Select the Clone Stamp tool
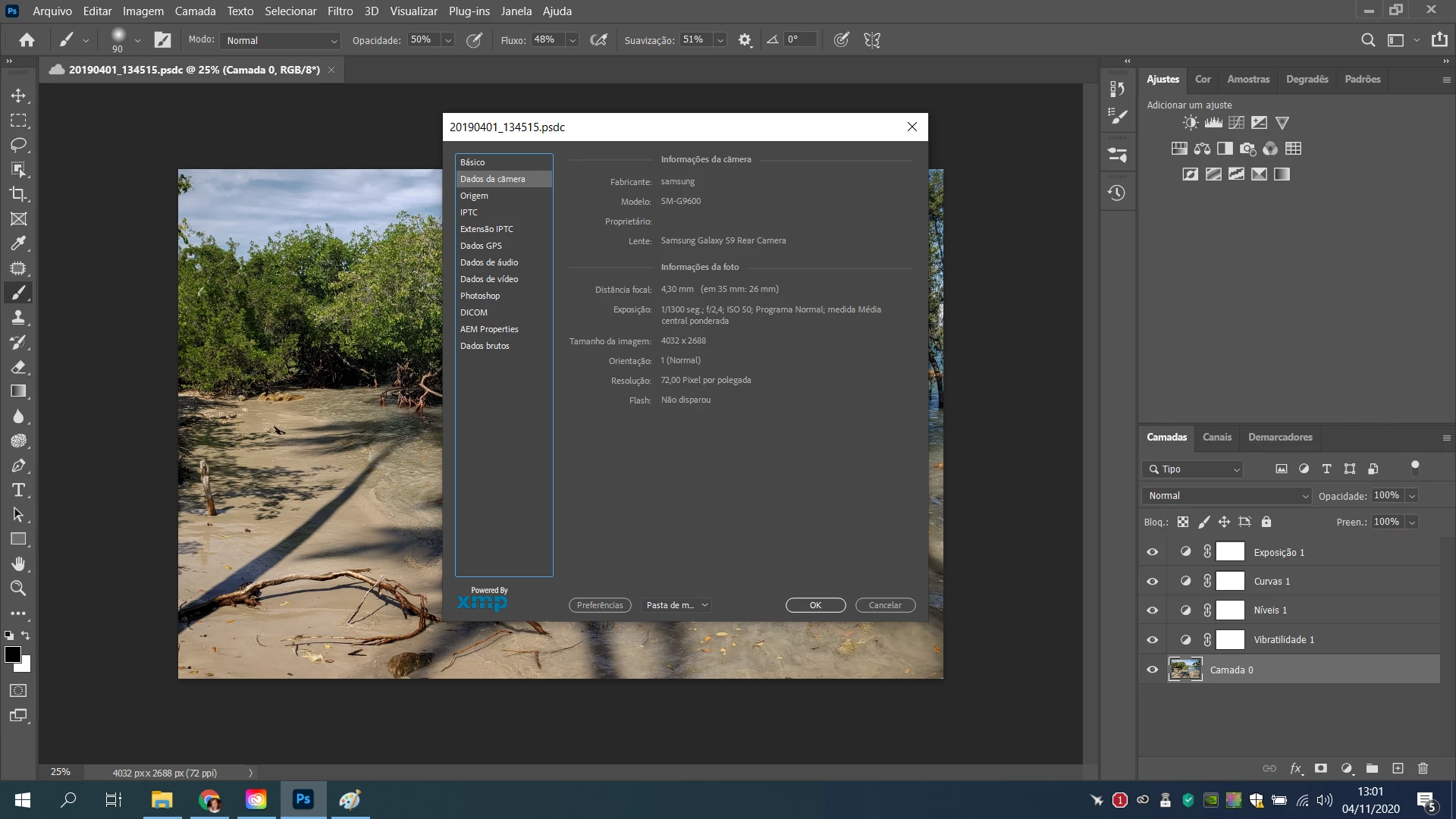This screenshot has height=819, width=1456. pos(18,318)
